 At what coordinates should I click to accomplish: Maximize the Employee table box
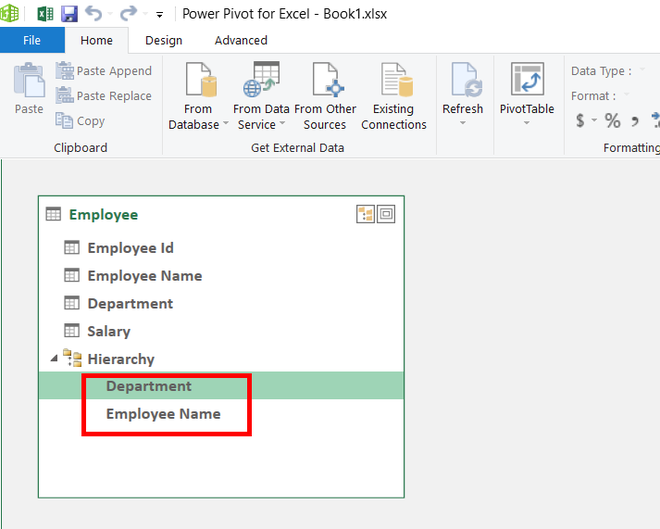click(386, 214)
